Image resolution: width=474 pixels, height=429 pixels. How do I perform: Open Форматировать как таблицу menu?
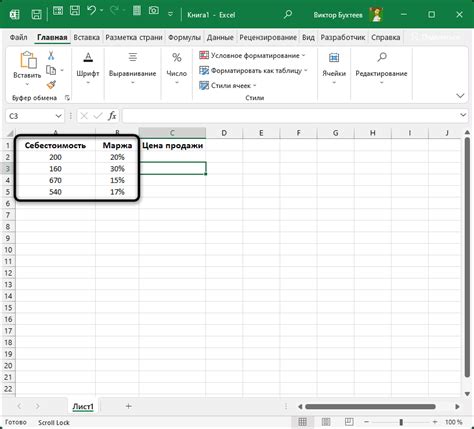(253, 71)
